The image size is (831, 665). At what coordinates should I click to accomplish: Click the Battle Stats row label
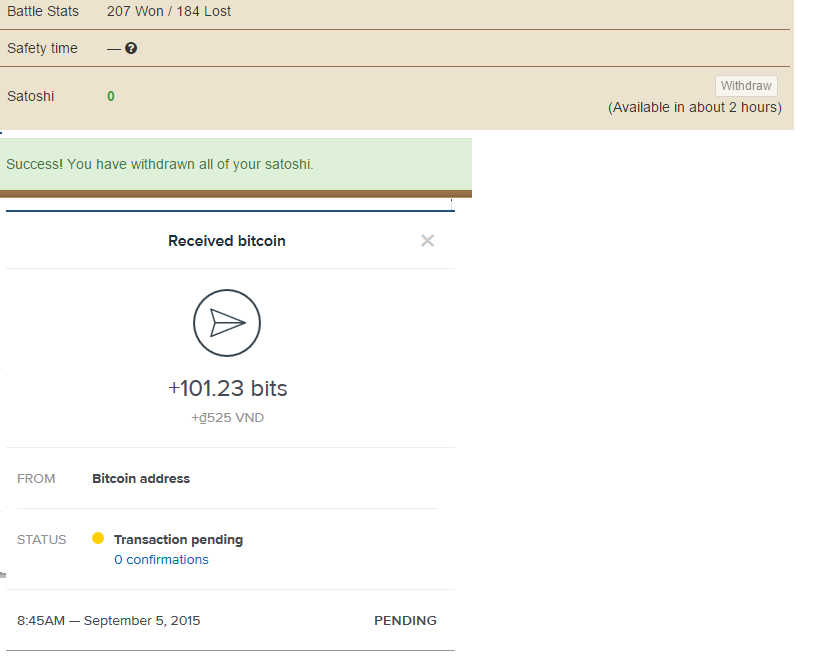point(43,12)
